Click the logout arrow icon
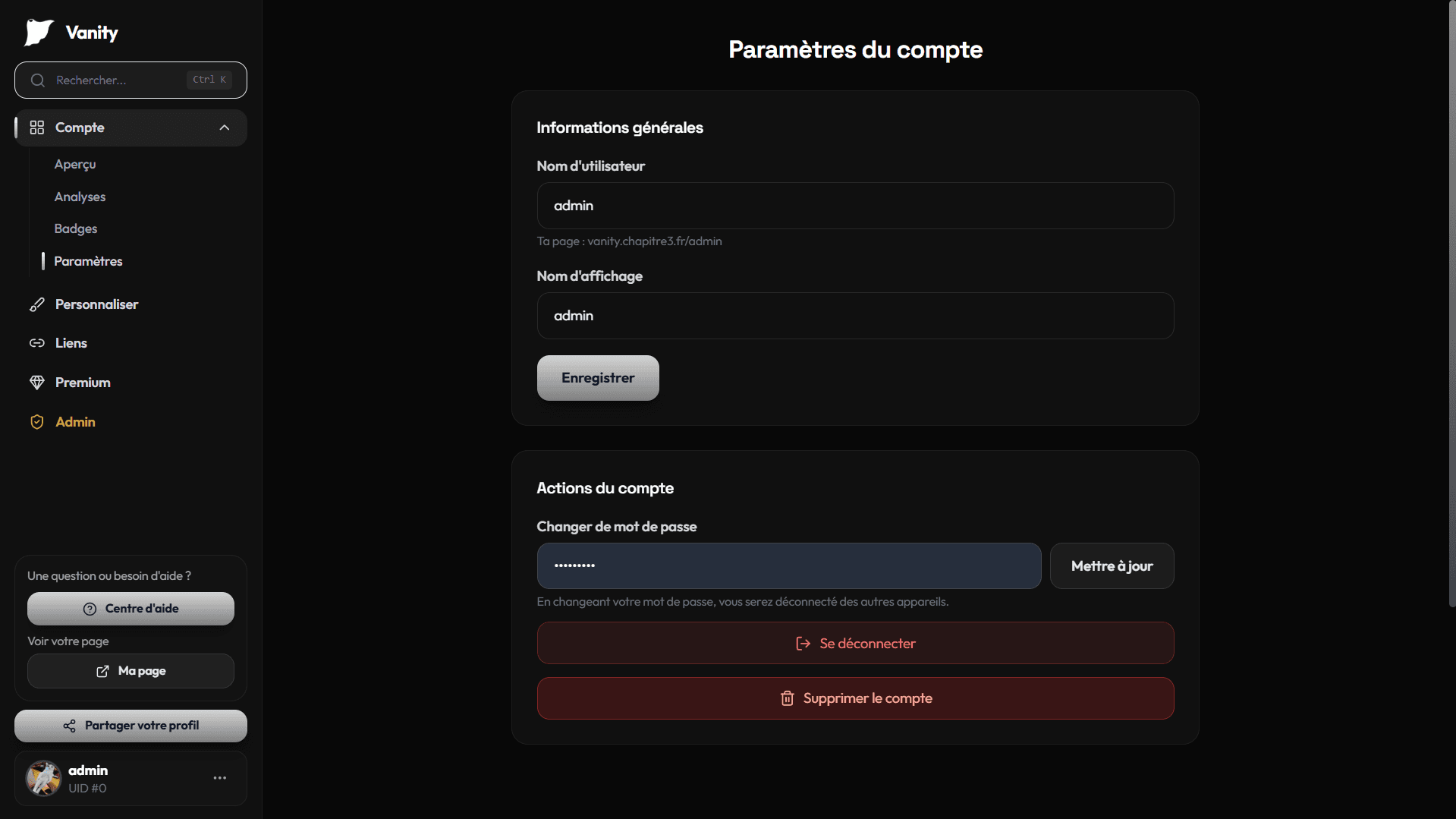Screen dimensions: 1456x819 [803, 644]
